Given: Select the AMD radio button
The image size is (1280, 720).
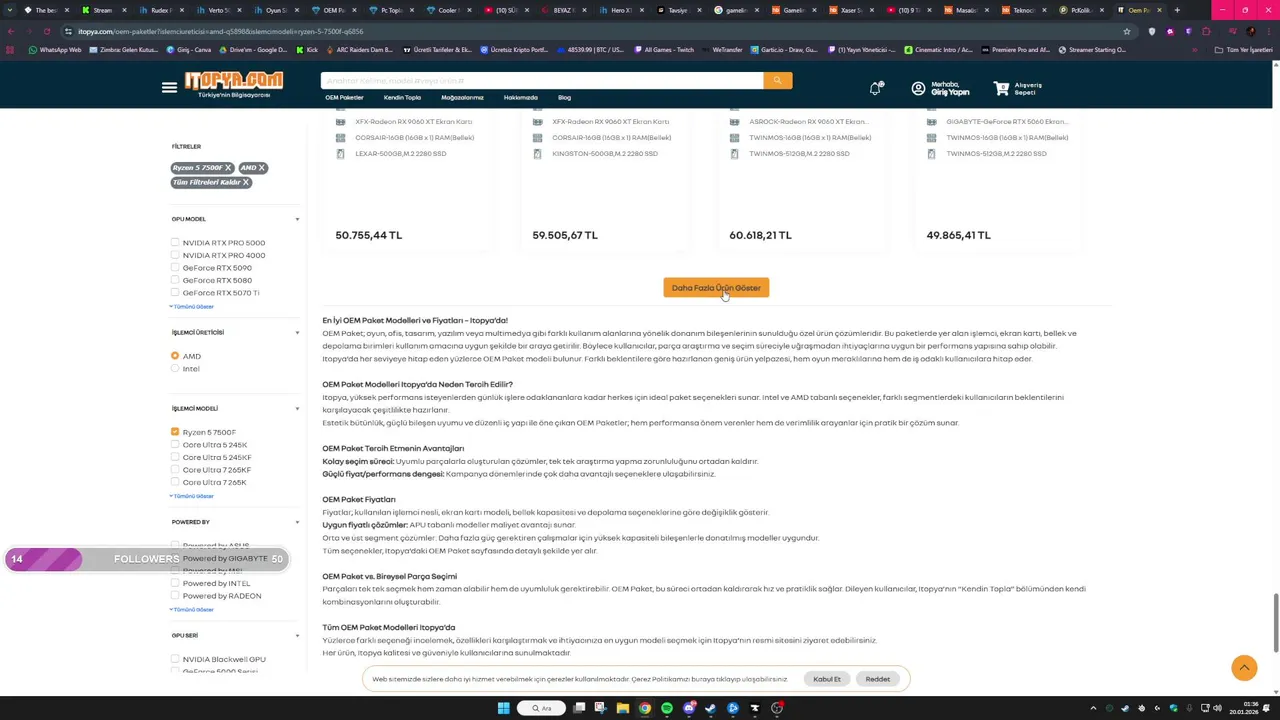Looking at the screenshot, I should (175, 356).
